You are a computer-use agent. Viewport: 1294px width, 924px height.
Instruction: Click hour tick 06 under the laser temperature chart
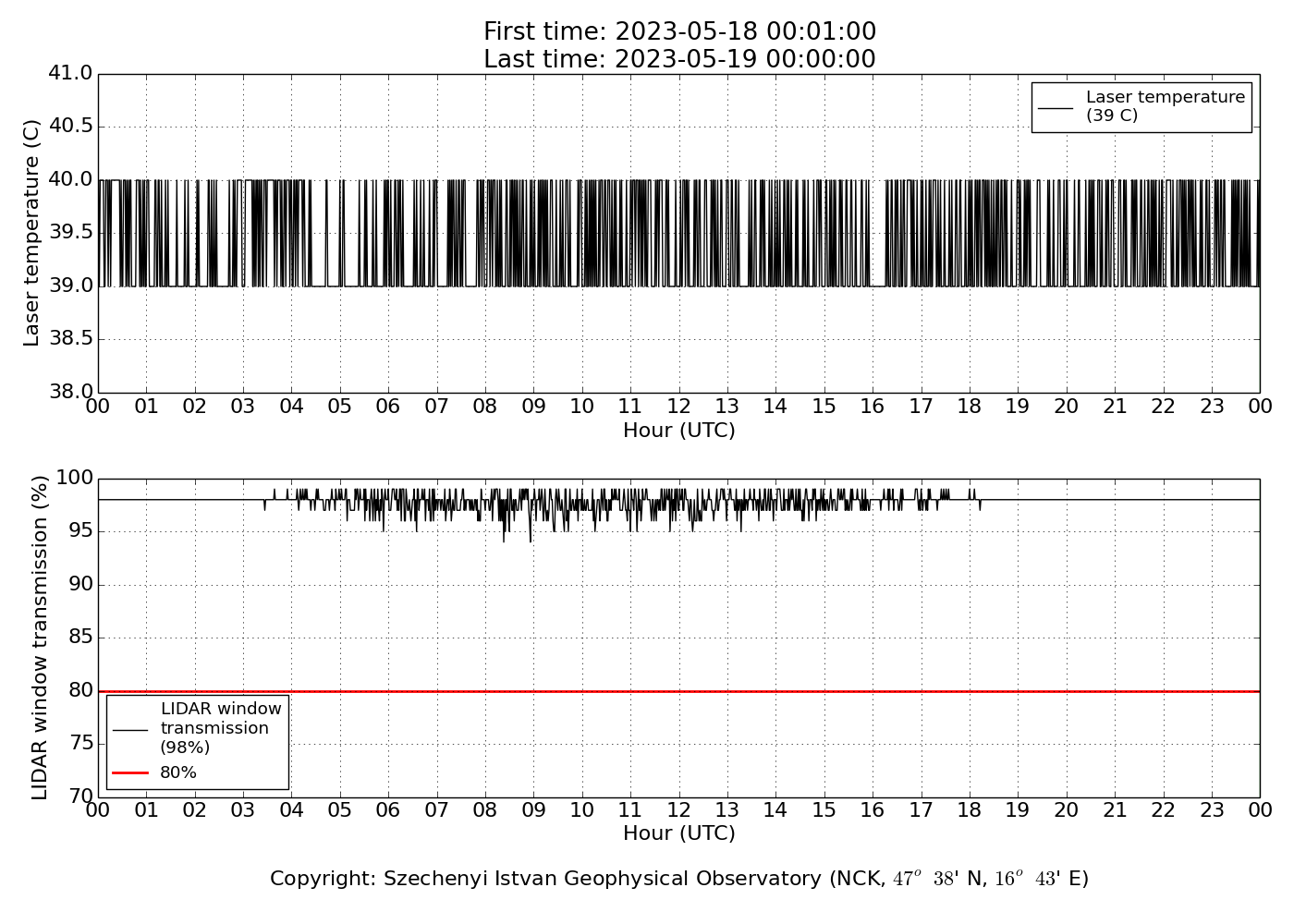pos(388,407)
